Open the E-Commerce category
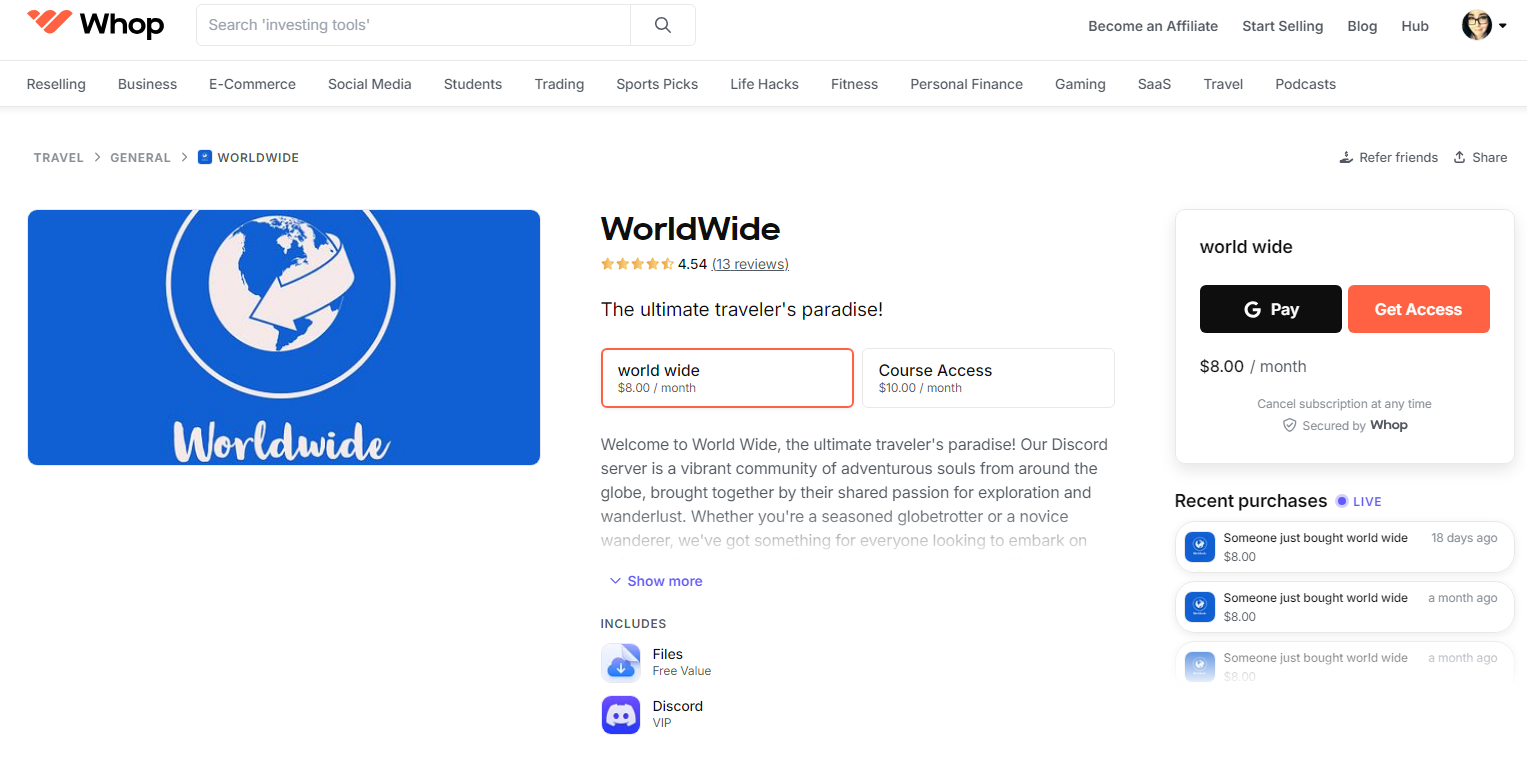 (x=252, y=84)
